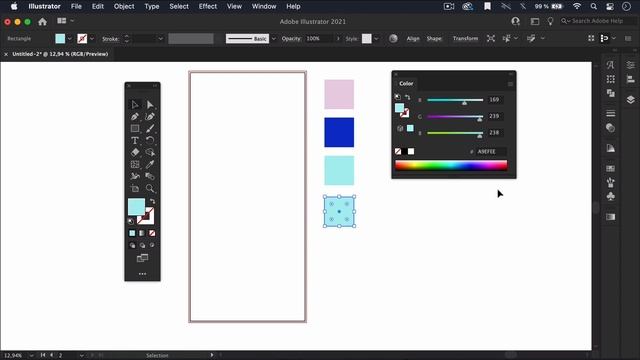Select the Artboard tool

coord(135,188)
